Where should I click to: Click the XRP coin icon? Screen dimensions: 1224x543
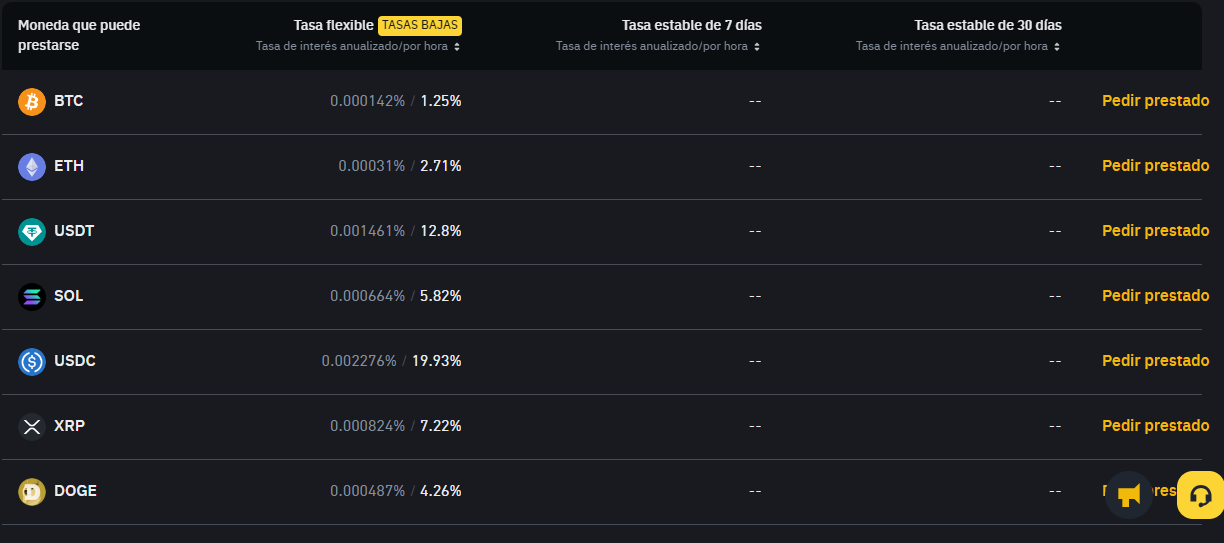[x=32, y=426]
